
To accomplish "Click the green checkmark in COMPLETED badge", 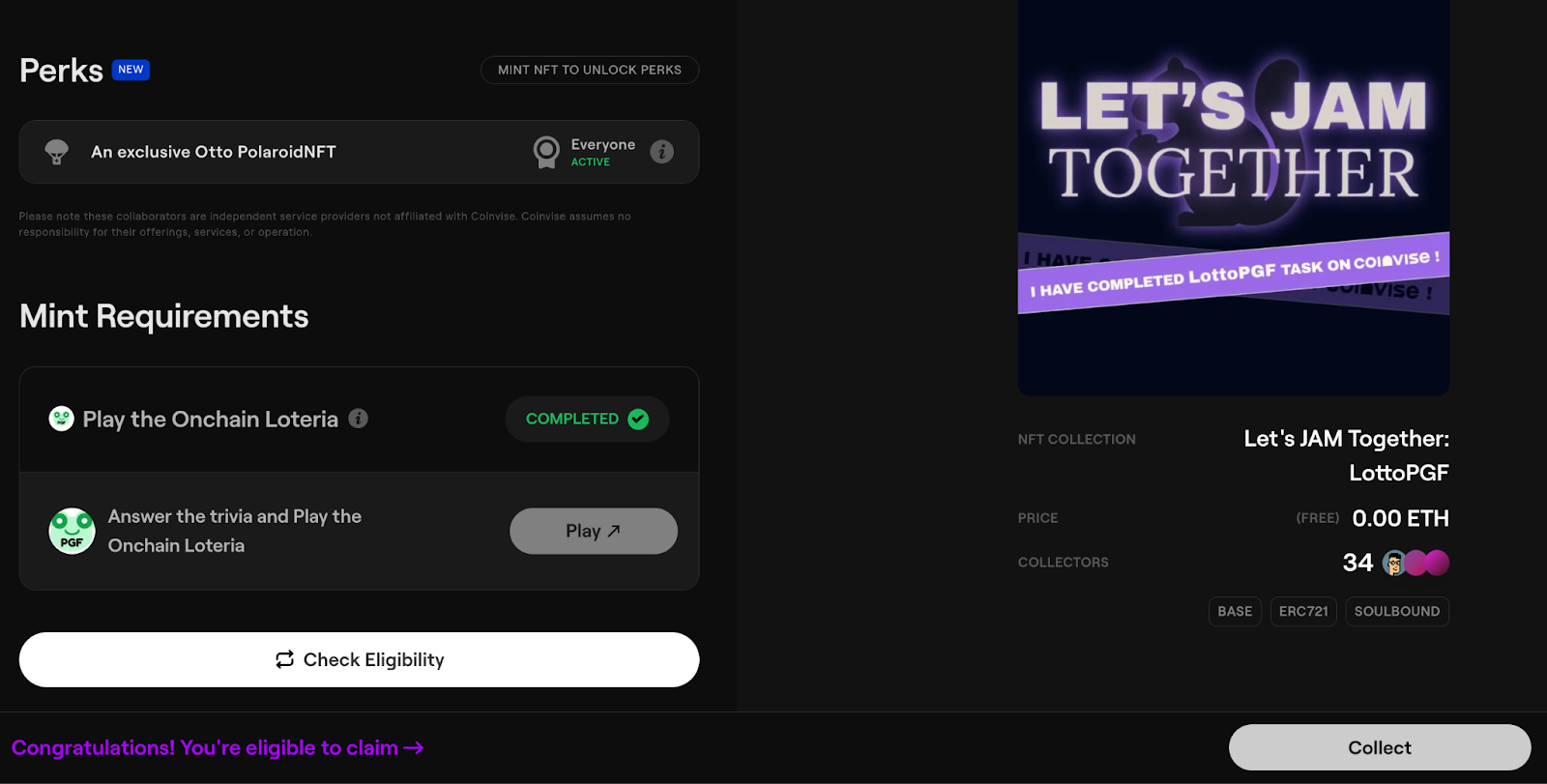I will pyautogui.click(x=638, y=419).
